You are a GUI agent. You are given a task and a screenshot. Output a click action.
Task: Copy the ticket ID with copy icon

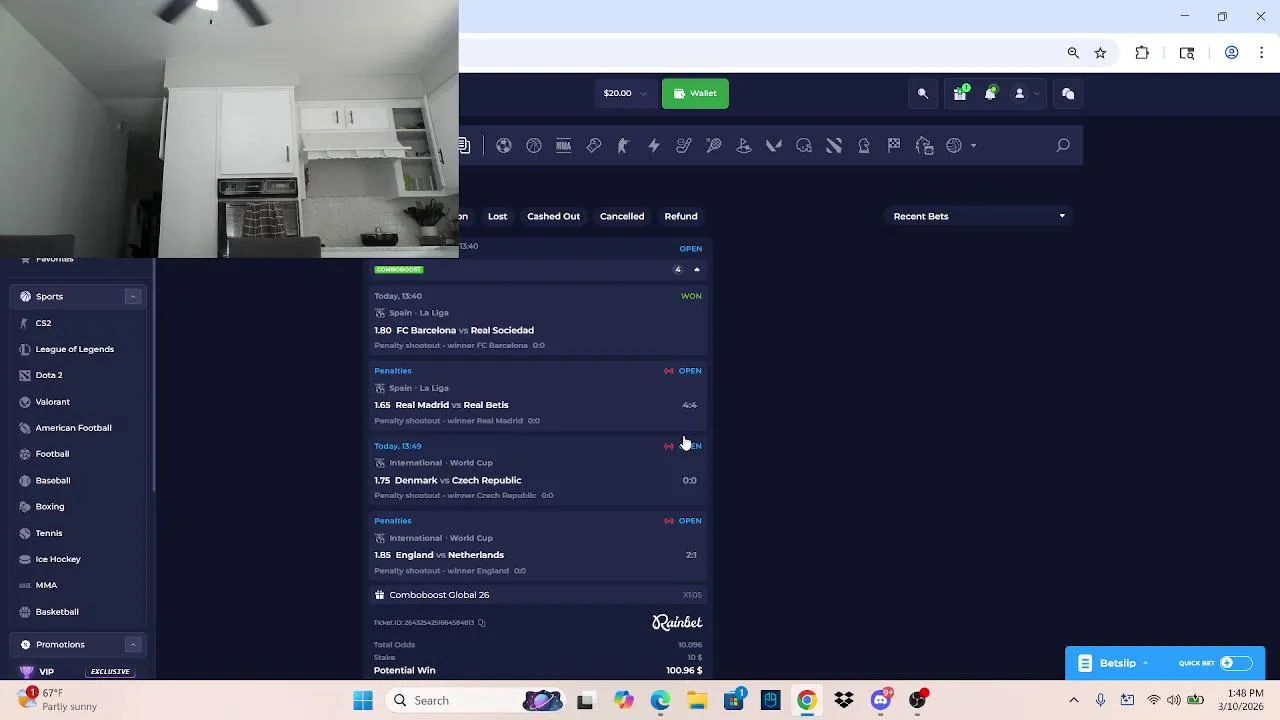point(481,623)
